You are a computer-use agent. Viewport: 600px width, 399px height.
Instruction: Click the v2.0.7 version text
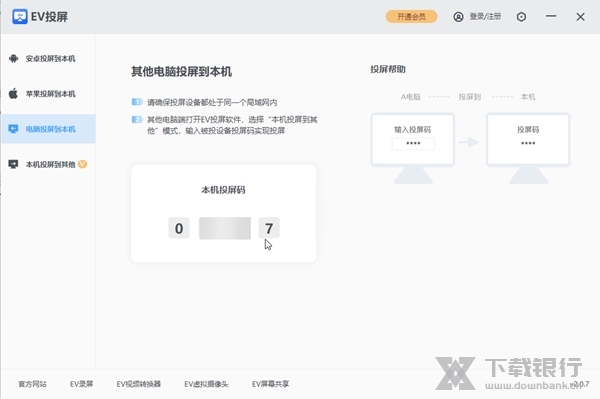click(579, 384)
